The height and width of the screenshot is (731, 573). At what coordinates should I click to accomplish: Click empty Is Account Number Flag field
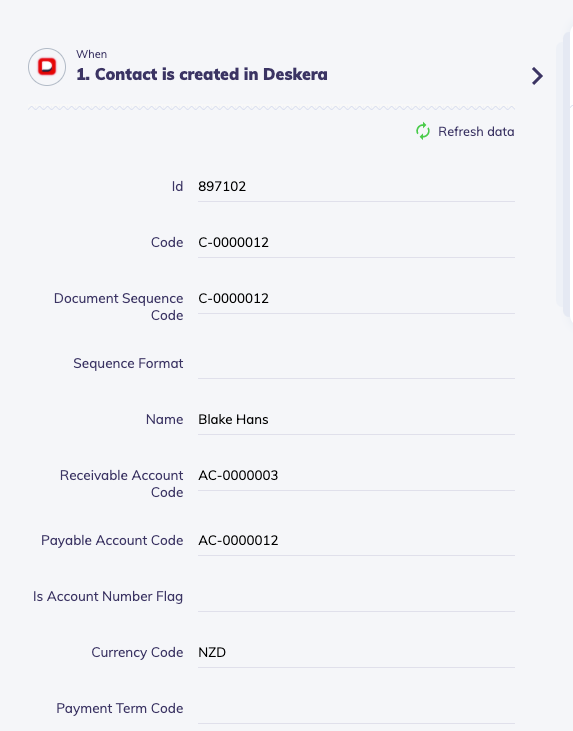click(x=356, y=596)
